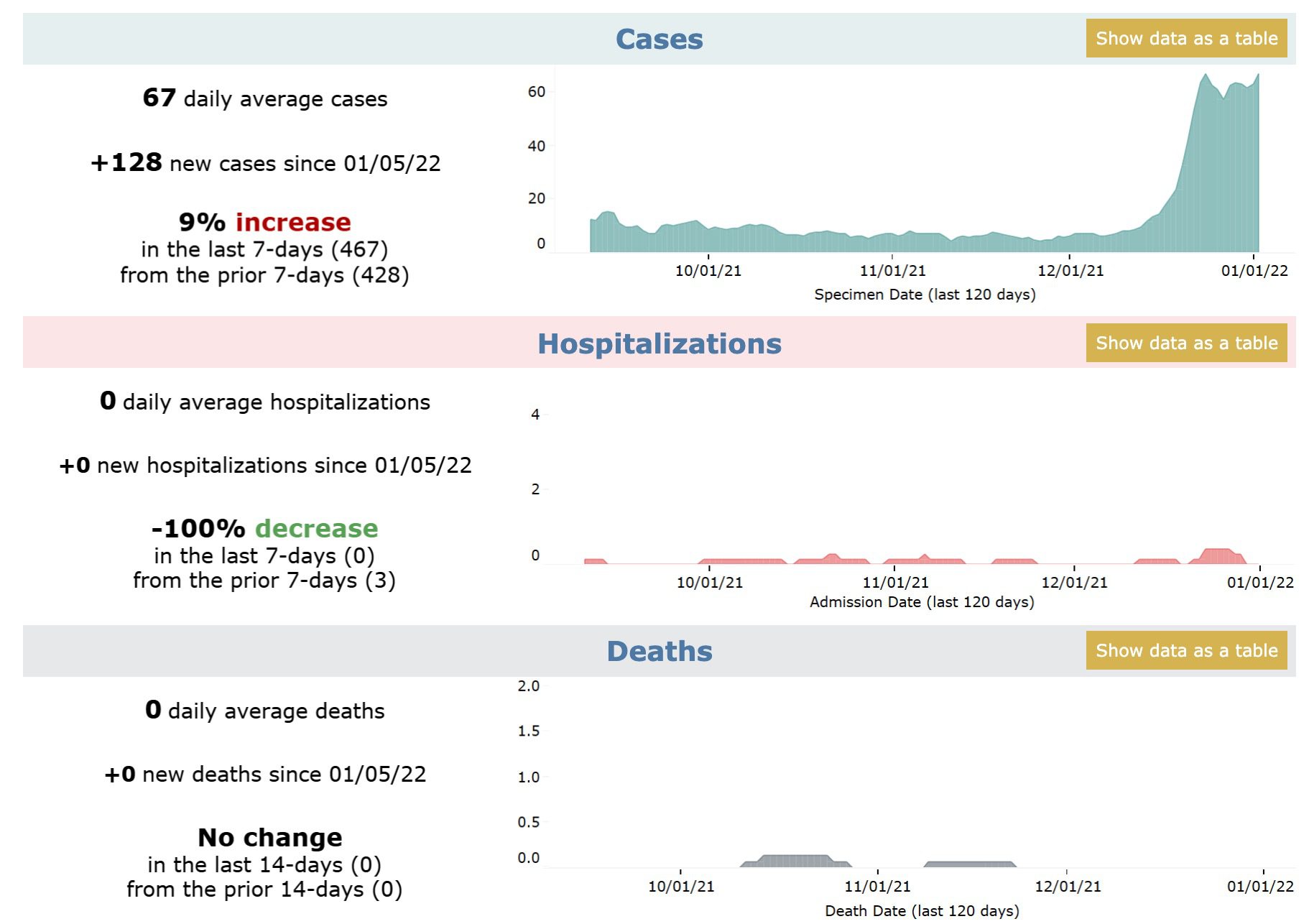Show Cases data as a table
Screen dimensions: 1309x924
click(x=1185, y=39)
